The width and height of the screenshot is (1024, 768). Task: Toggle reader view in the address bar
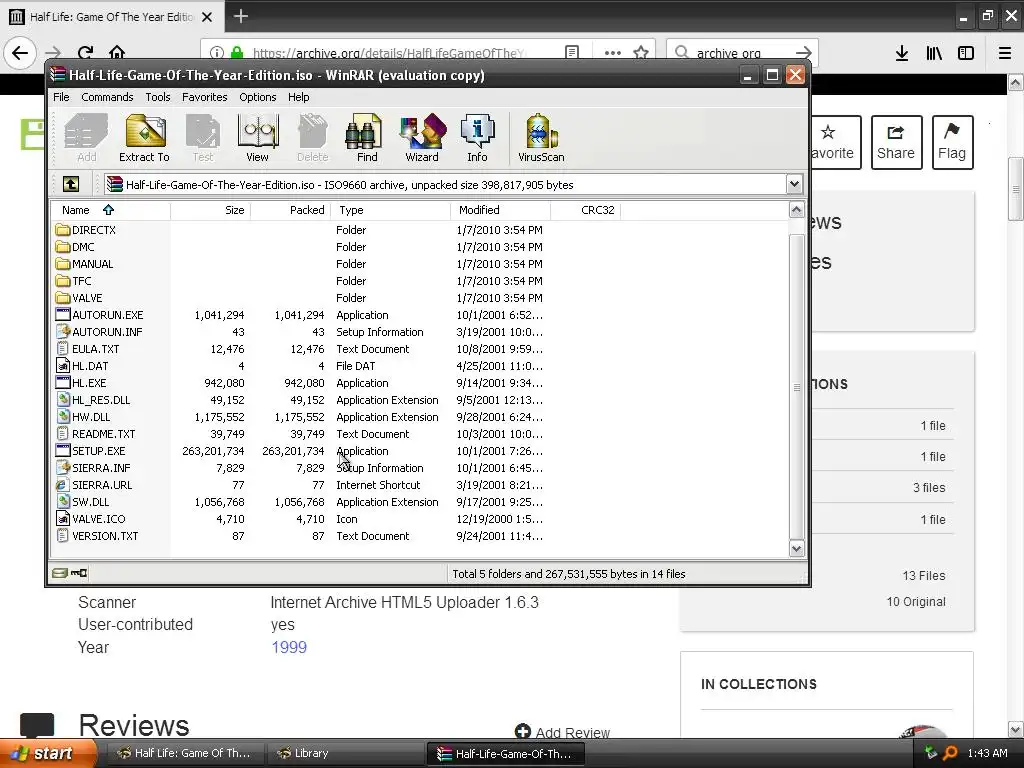click(x=572, y=53)
